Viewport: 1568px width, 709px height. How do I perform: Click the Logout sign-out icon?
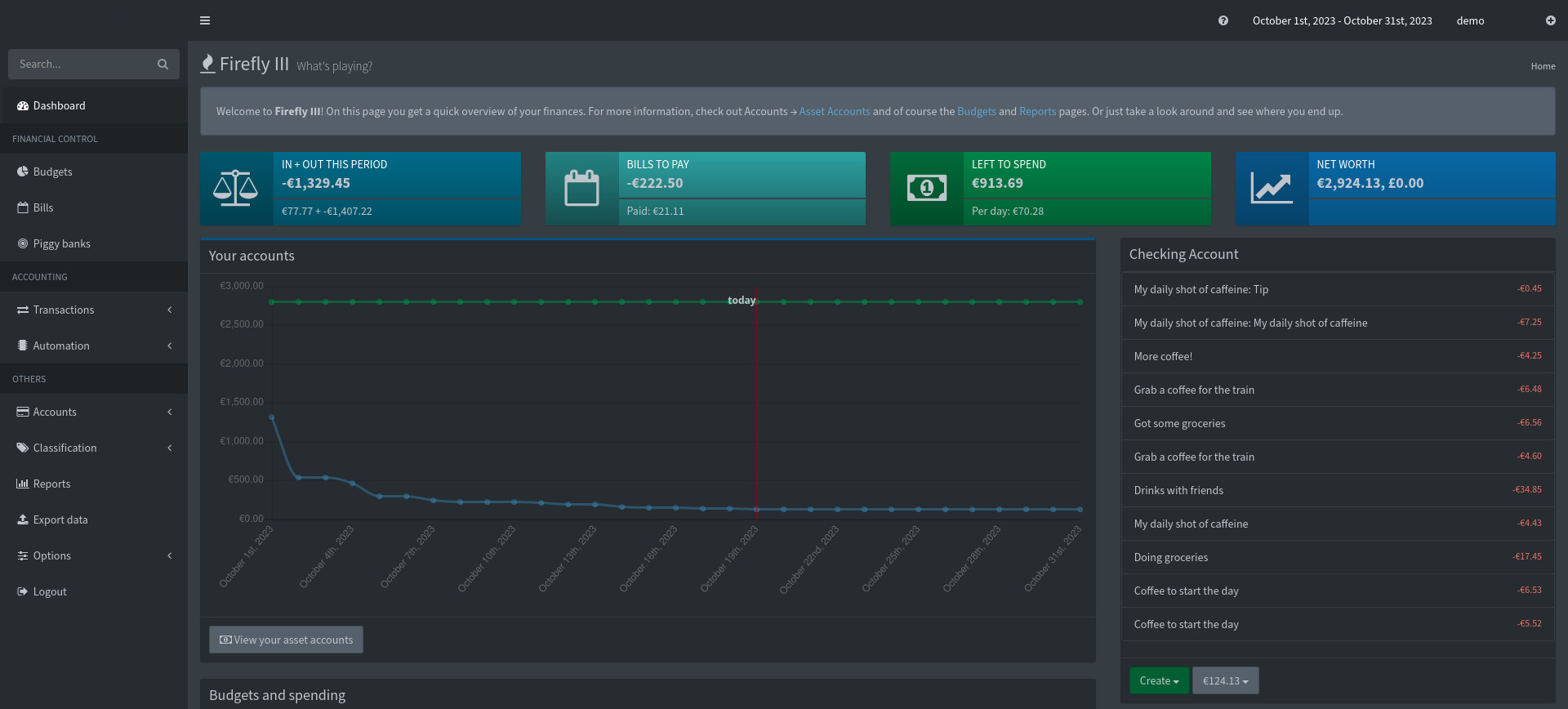[23, 591]
